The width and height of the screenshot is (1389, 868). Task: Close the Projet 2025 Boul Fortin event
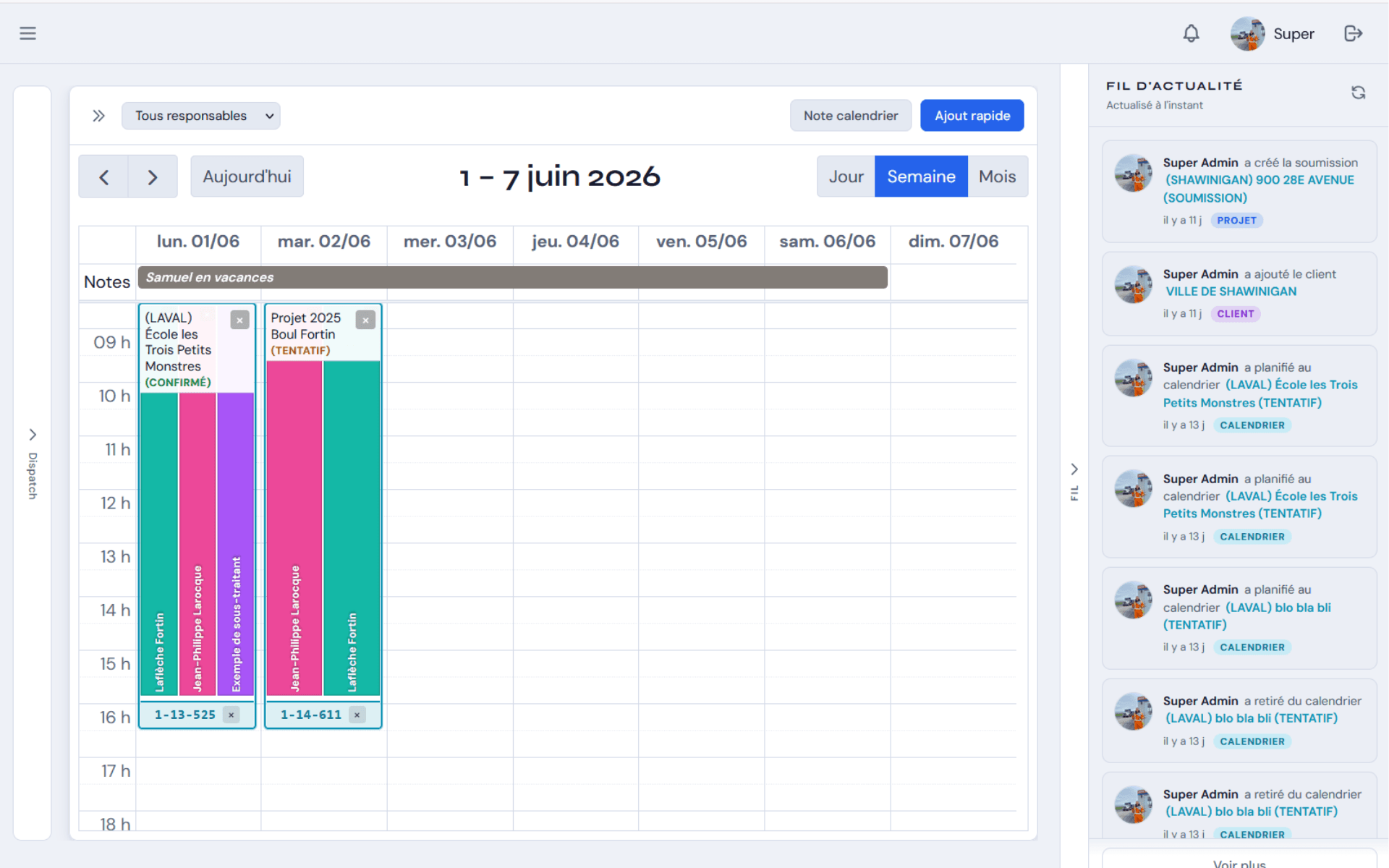click(365, 320)
